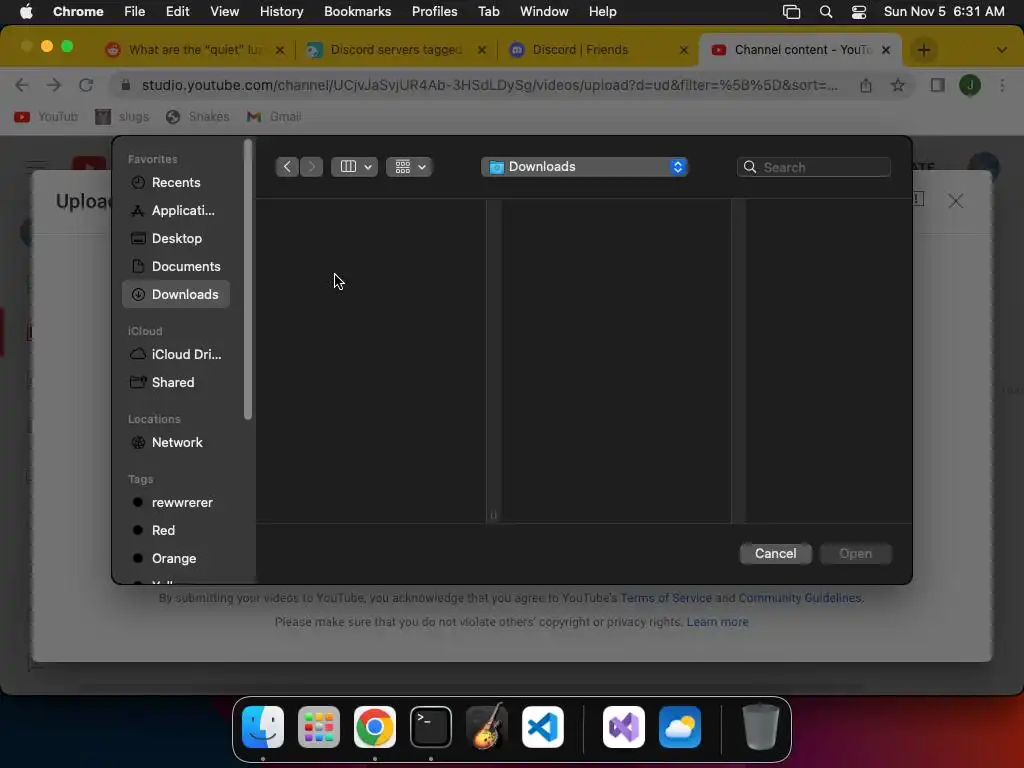Go back in the file dialog
The height and width of the screenshot is (768, 1024).
click(287, 167)
